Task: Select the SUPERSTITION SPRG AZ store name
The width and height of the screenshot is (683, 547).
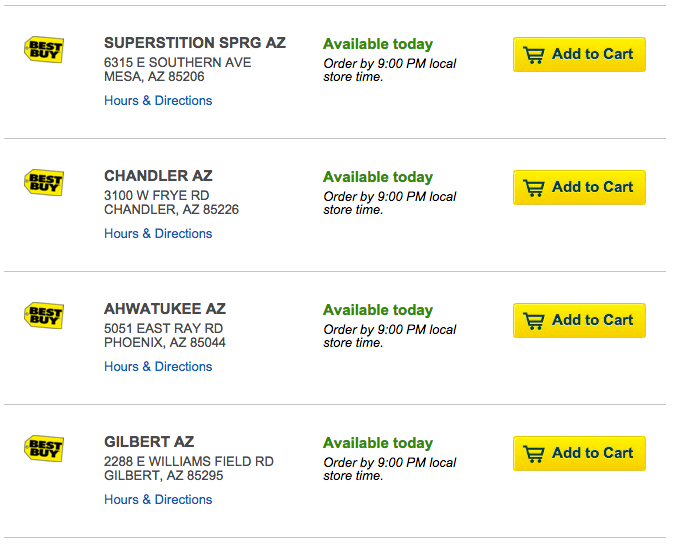Action: [195, 43]
